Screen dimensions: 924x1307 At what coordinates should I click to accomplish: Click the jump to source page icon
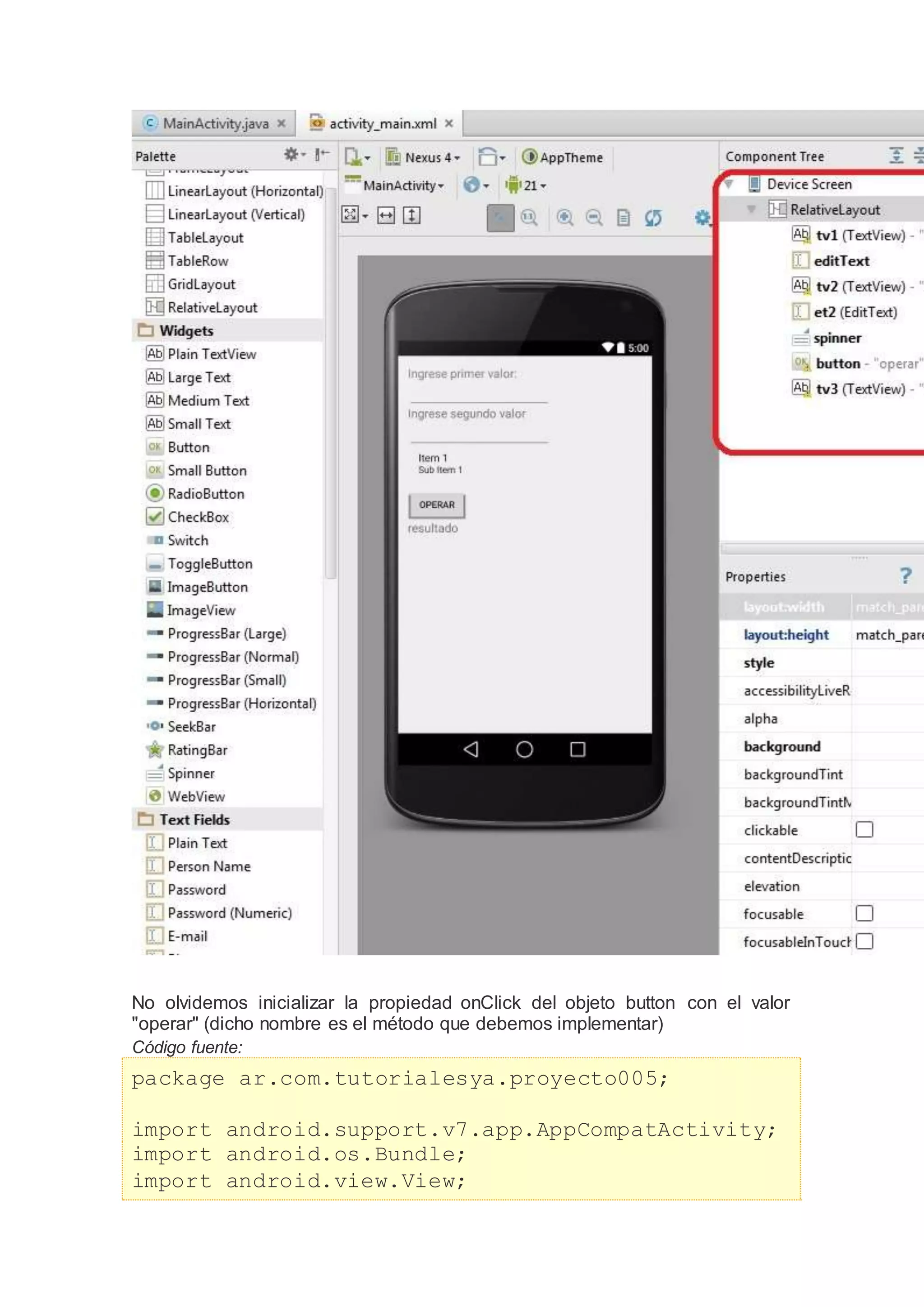coord(624,218)
